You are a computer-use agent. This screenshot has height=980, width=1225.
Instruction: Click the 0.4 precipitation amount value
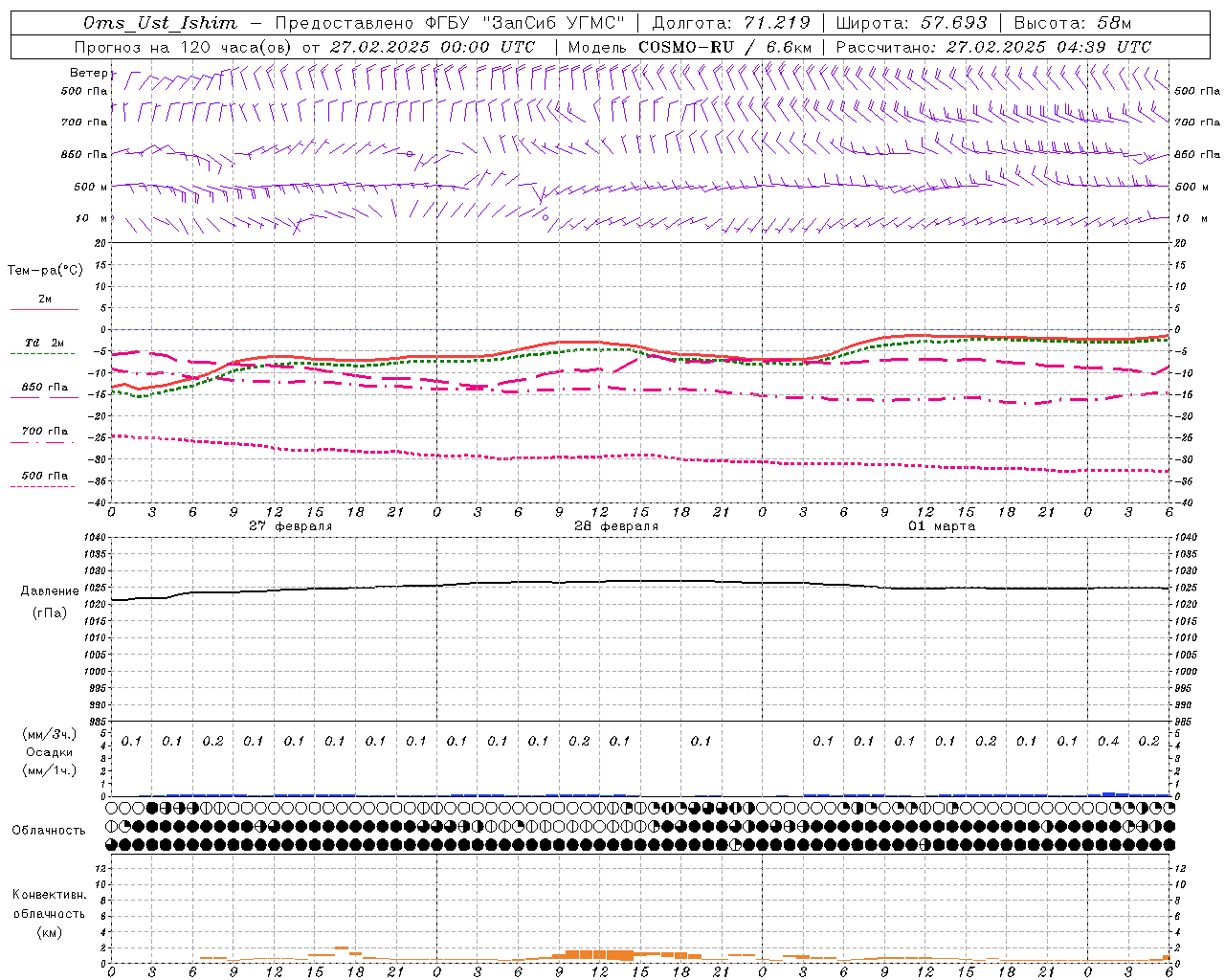(1108, 742)
